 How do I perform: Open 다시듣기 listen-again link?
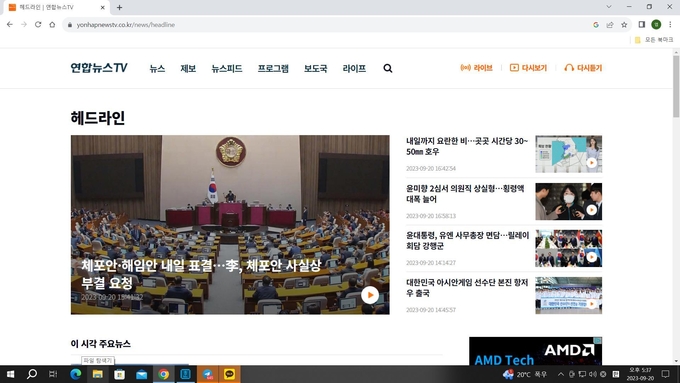point(583,68)
